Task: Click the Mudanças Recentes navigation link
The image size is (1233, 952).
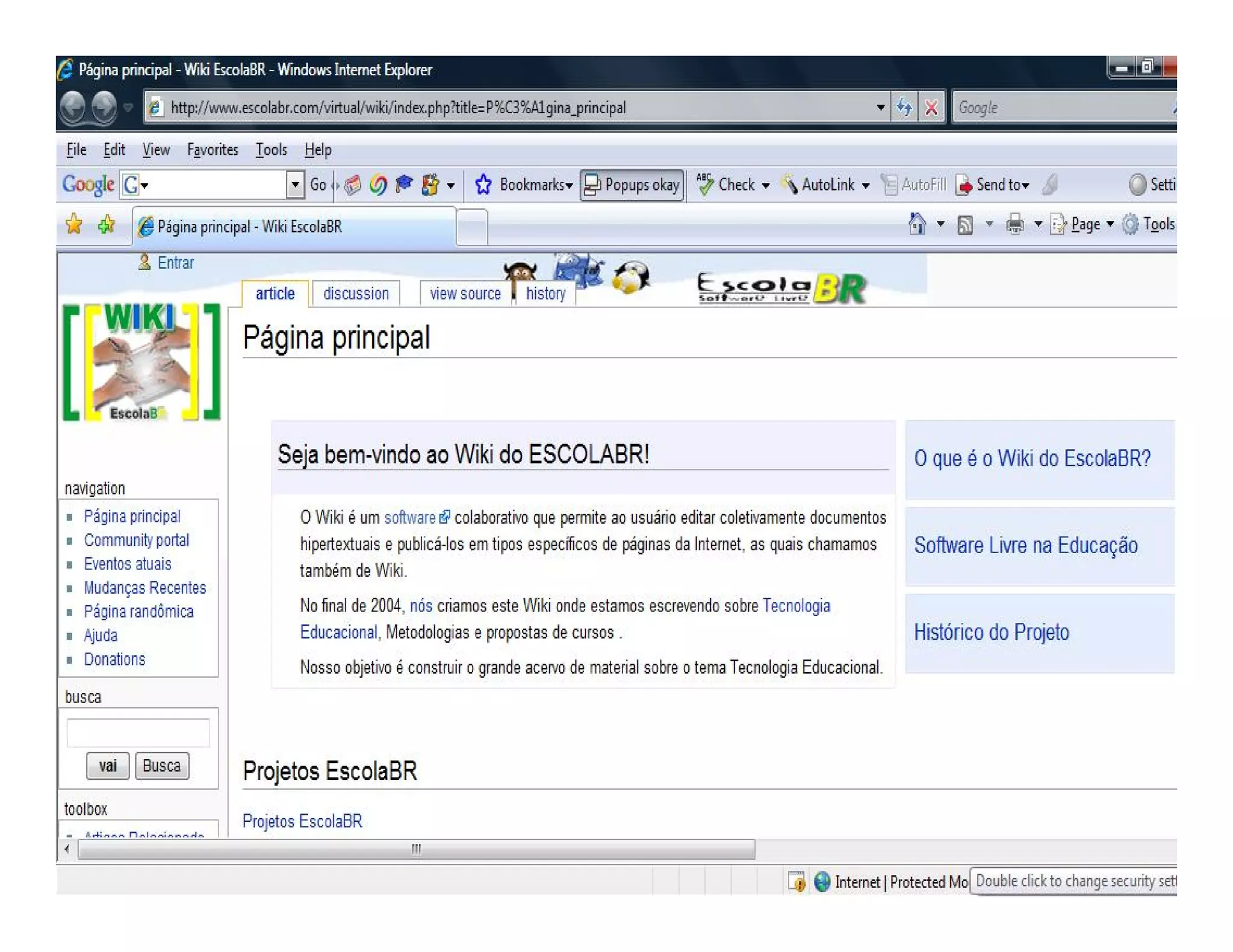Action: (145, 588)
